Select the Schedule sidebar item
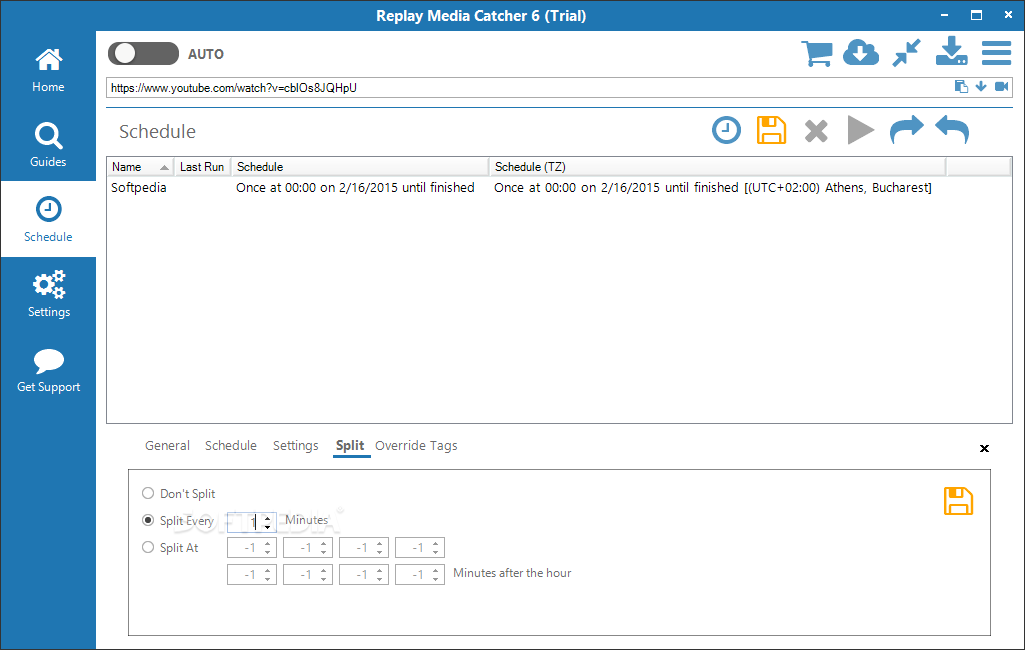The image size is (1025, 650). pyautogui.click(x=48, y=219)
